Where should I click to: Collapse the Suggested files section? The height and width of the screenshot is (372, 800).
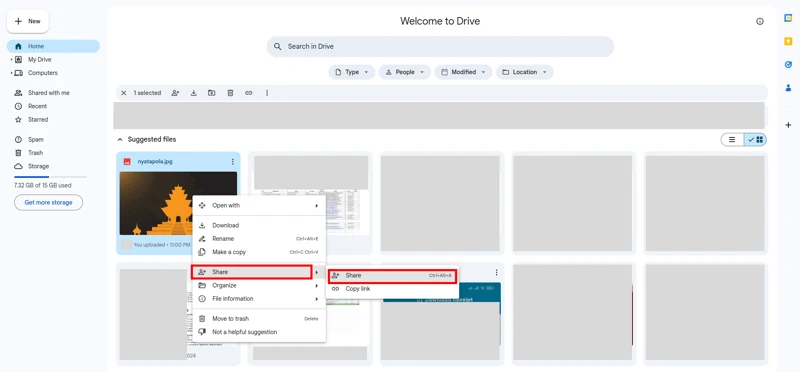point(120,139)
